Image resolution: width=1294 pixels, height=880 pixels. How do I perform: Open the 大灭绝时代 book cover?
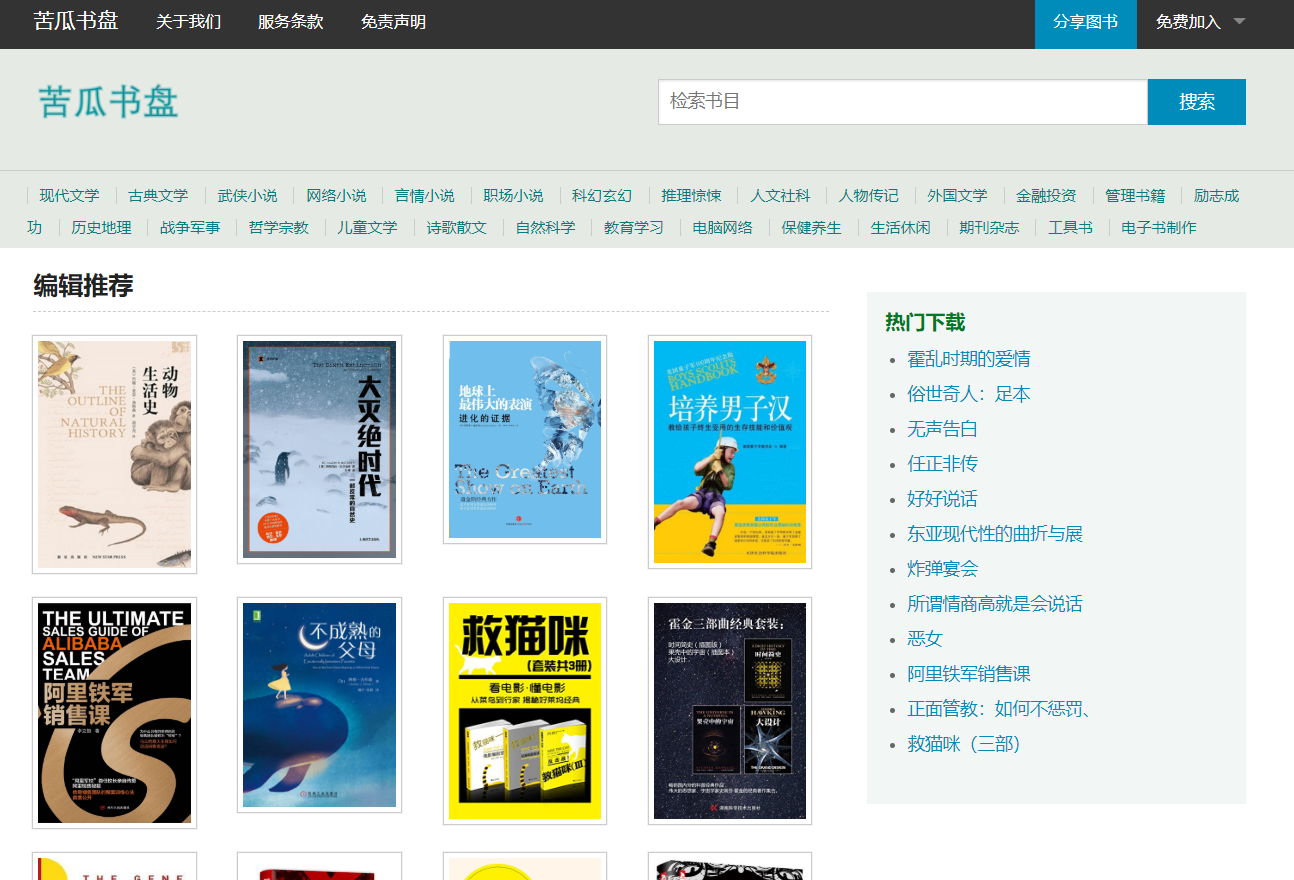tap(319, 449)
